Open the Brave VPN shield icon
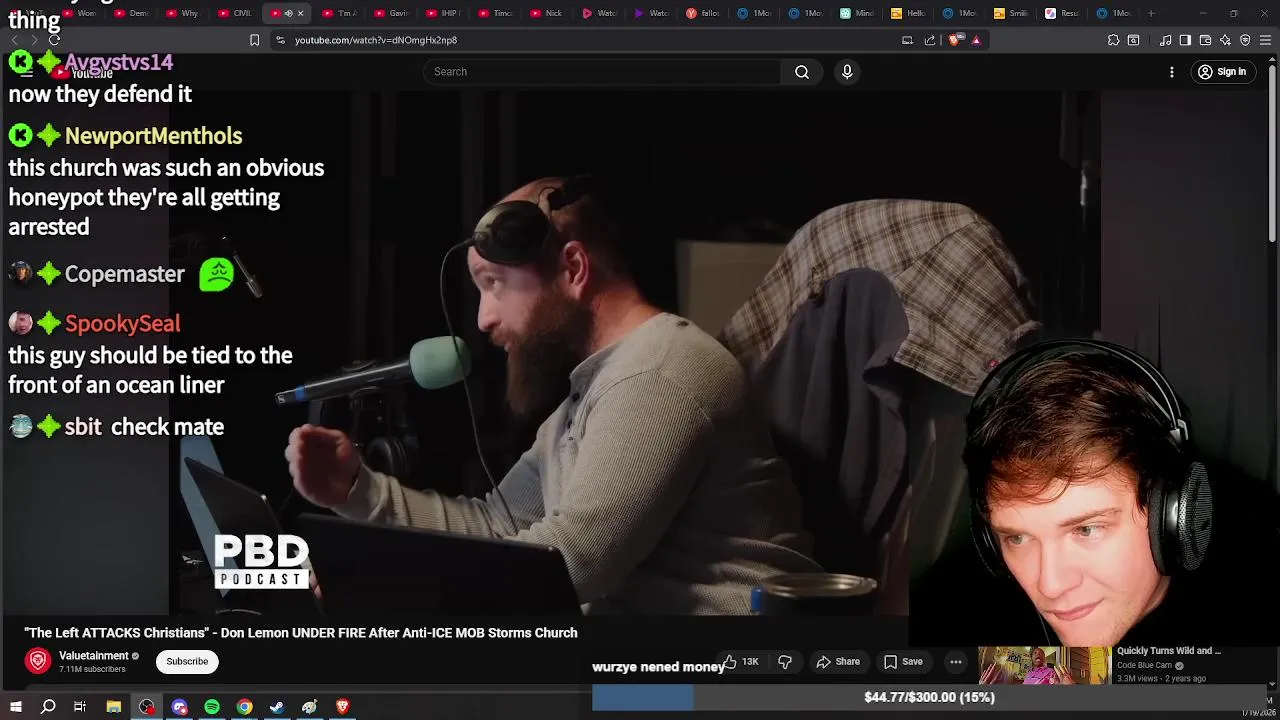 pyautogui.click(x=1245, y=40)
